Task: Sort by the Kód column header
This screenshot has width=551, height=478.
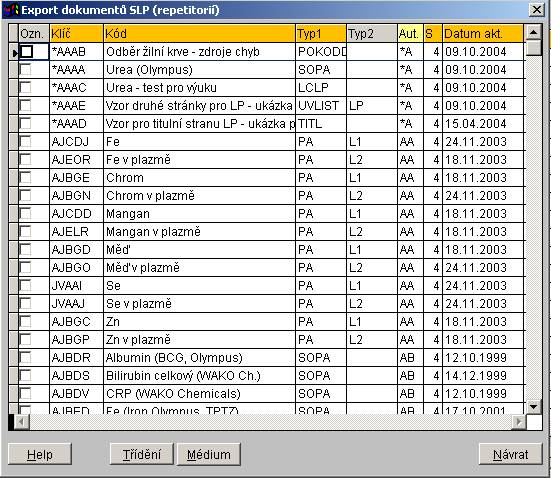Action: tap(200, 34)
